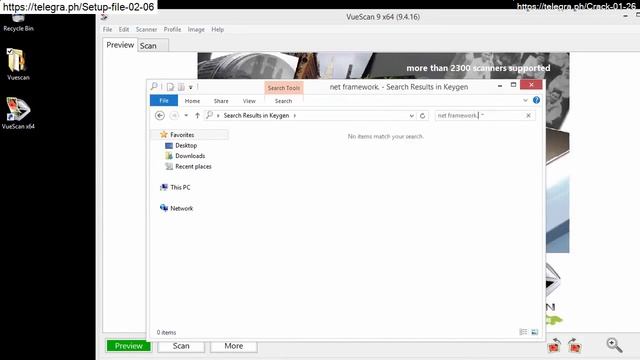Expand address bar history dropdown

coord(411,116)
